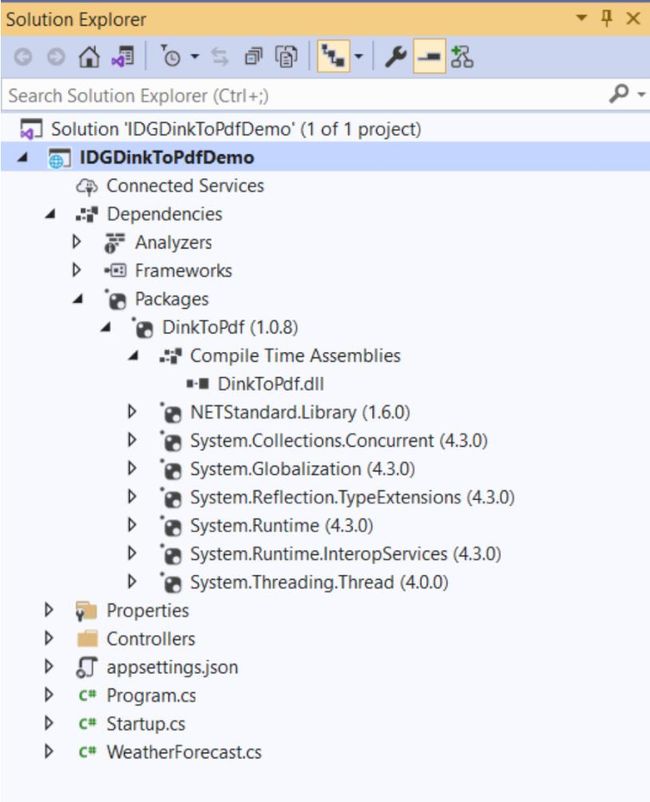
Task: Expand System.Globalization (4.3.0)
Action: click(132, 468)
